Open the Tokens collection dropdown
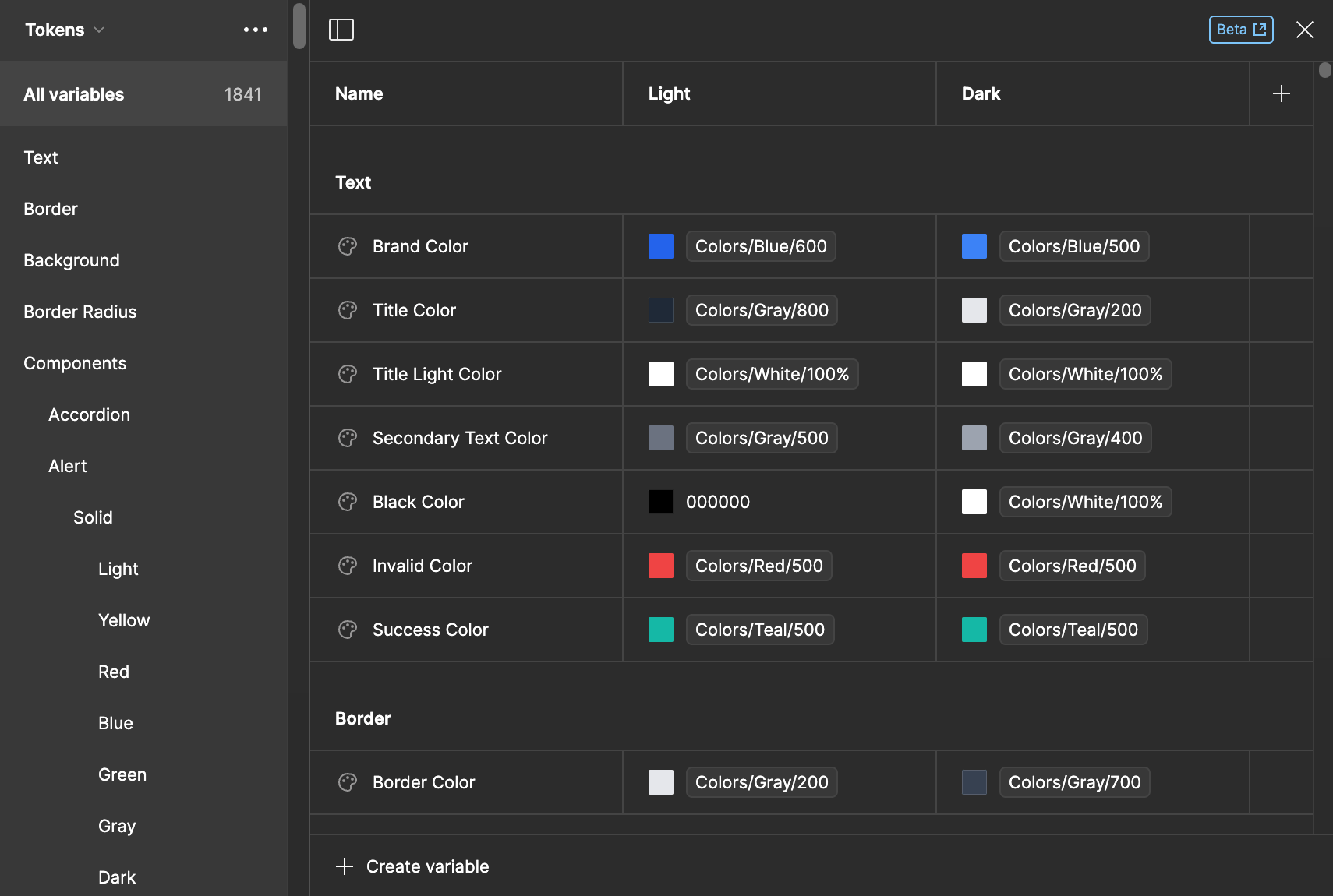This screenshot has height=896, width=1333. (65, 30)
